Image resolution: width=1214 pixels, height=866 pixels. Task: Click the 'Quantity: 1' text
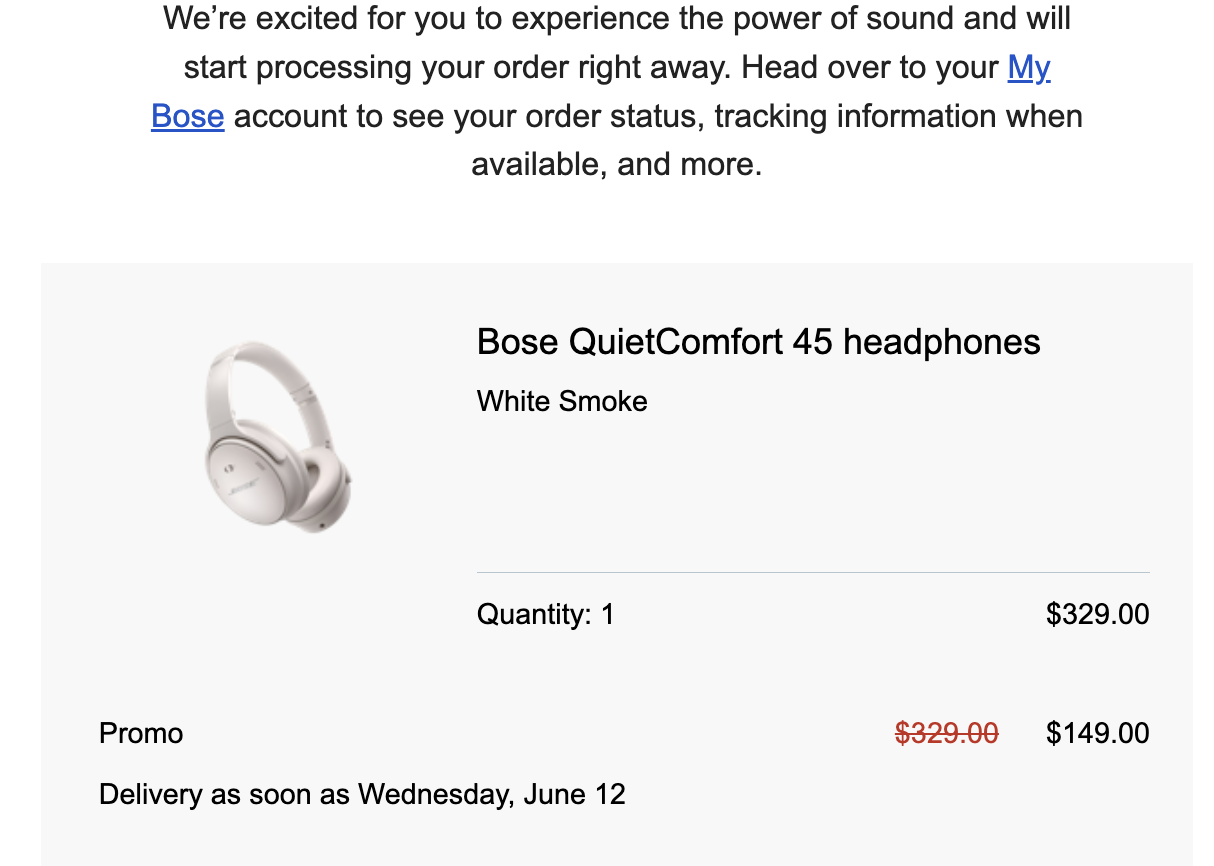point(545,613)
